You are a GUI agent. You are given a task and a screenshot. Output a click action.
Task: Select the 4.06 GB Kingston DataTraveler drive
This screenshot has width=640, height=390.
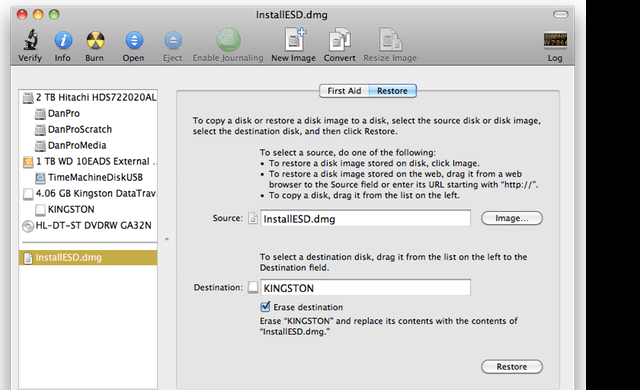coord(89,193)
